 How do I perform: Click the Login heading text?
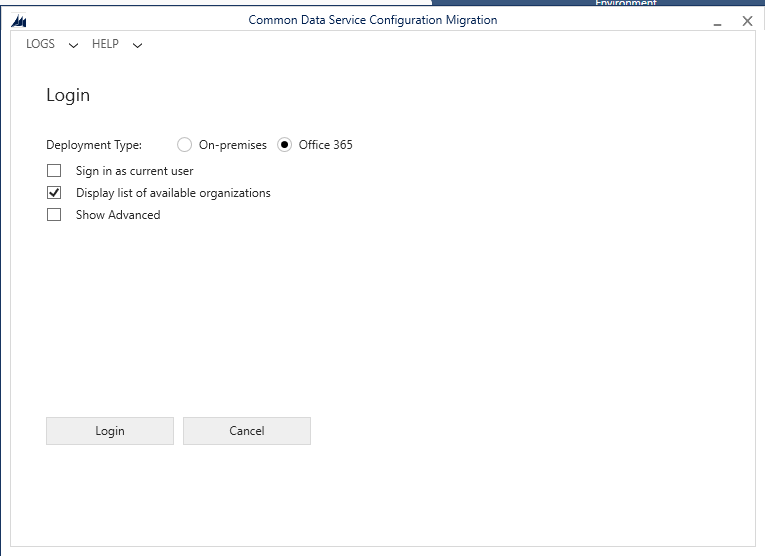tap(68, 95)
